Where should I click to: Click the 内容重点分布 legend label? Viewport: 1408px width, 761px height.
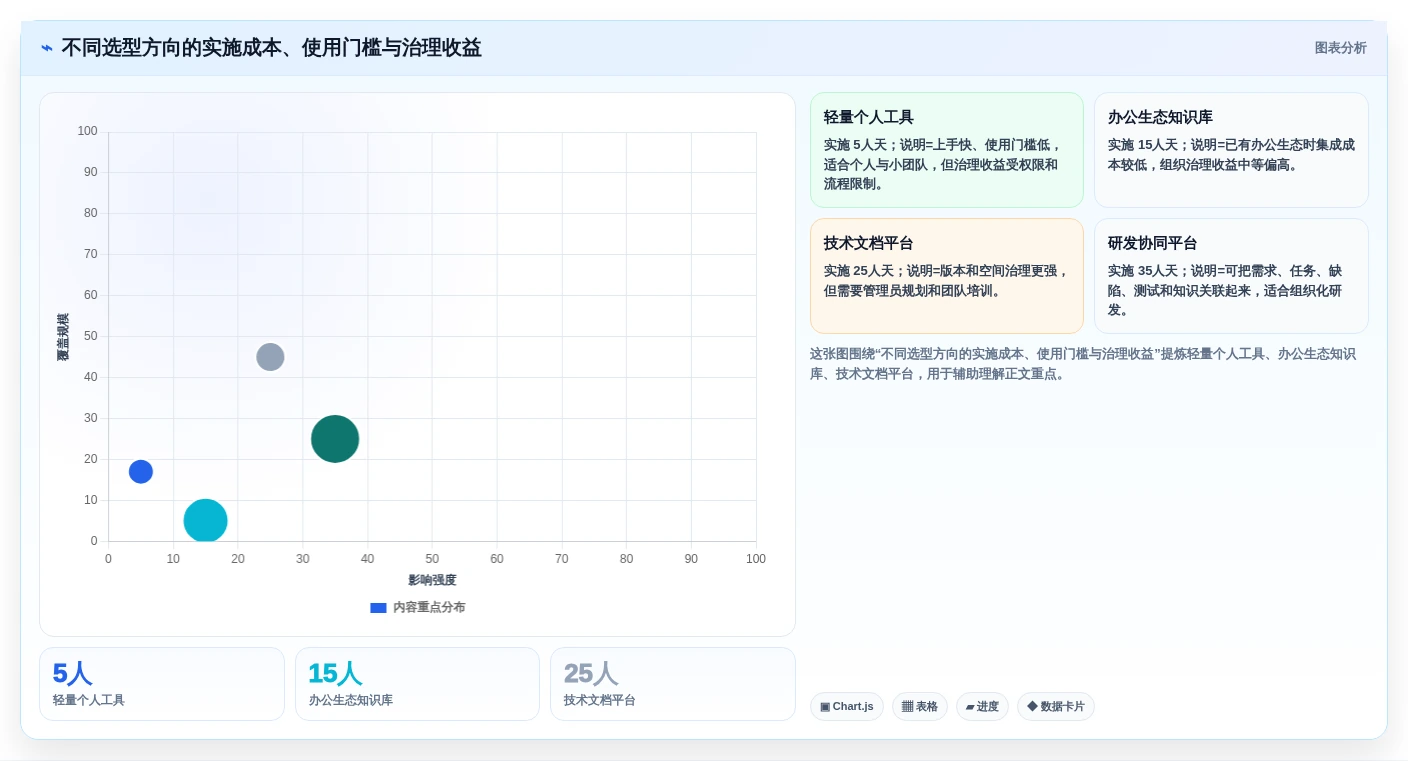coord(429,608)
